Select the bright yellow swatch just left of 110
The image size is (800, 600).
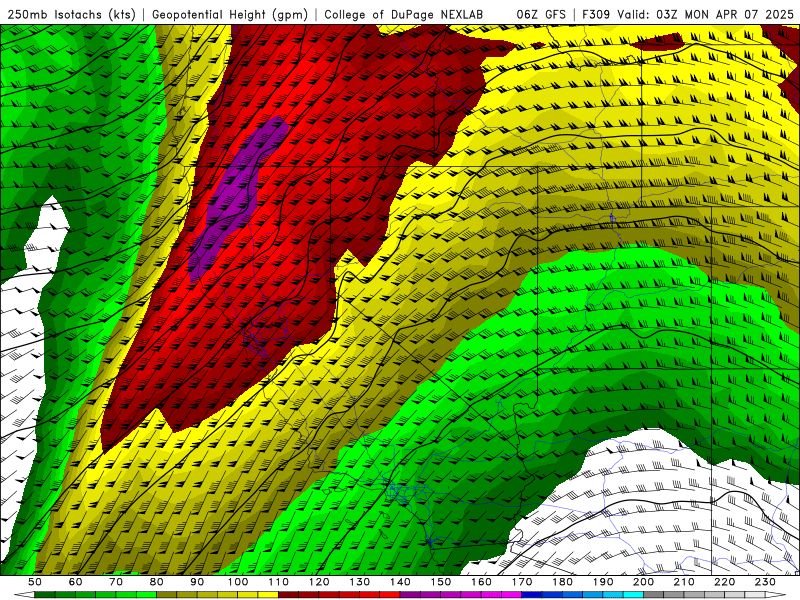click(268, 595)
